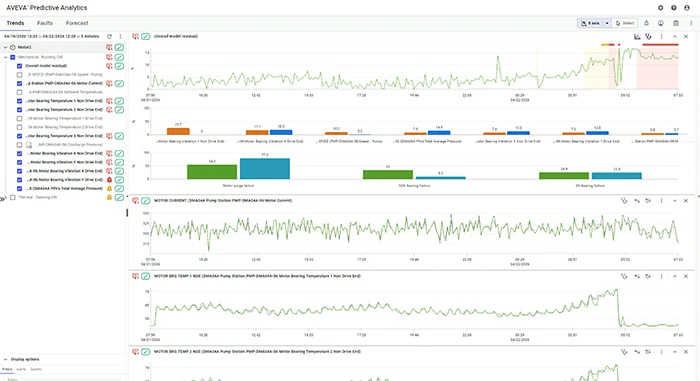The image size is (700, 381).
Task: Select Filters tab under Display options
Action: point(7,369)
